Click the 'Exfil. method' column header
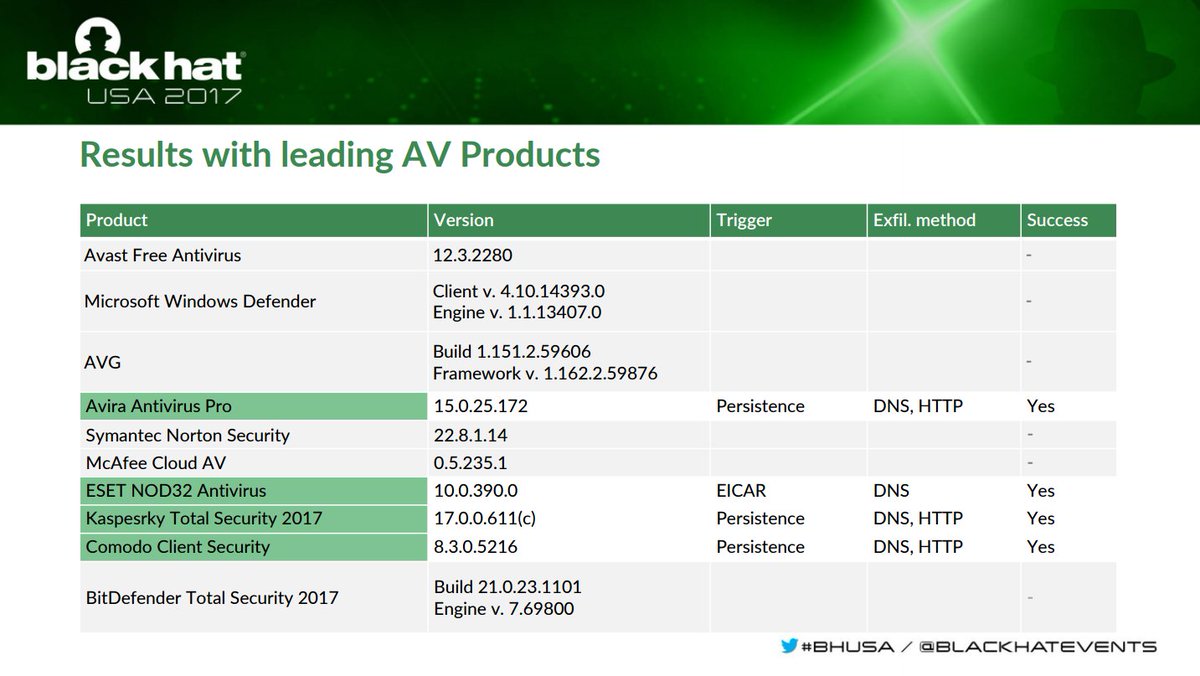The image size is (1200, 676). (x=944, y=220)
